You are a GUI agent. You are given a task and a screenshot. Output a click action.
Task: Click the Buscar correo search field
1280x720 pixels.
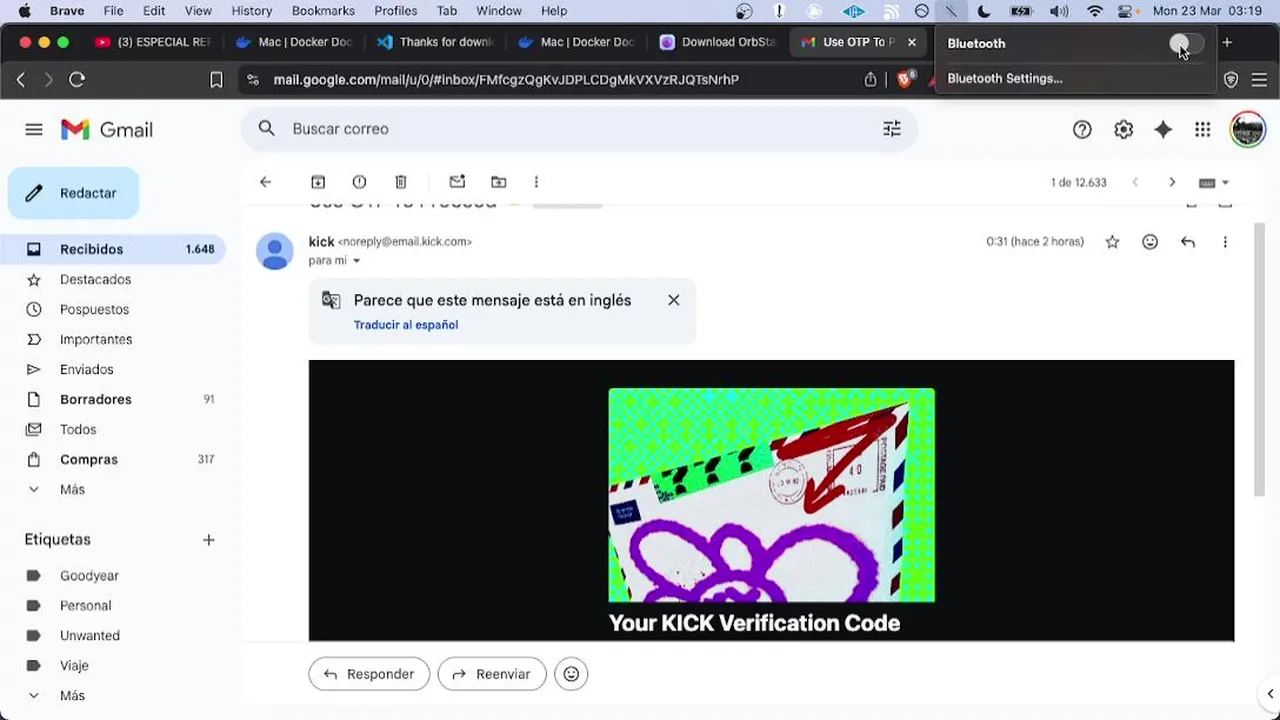(x=580, y=129)
